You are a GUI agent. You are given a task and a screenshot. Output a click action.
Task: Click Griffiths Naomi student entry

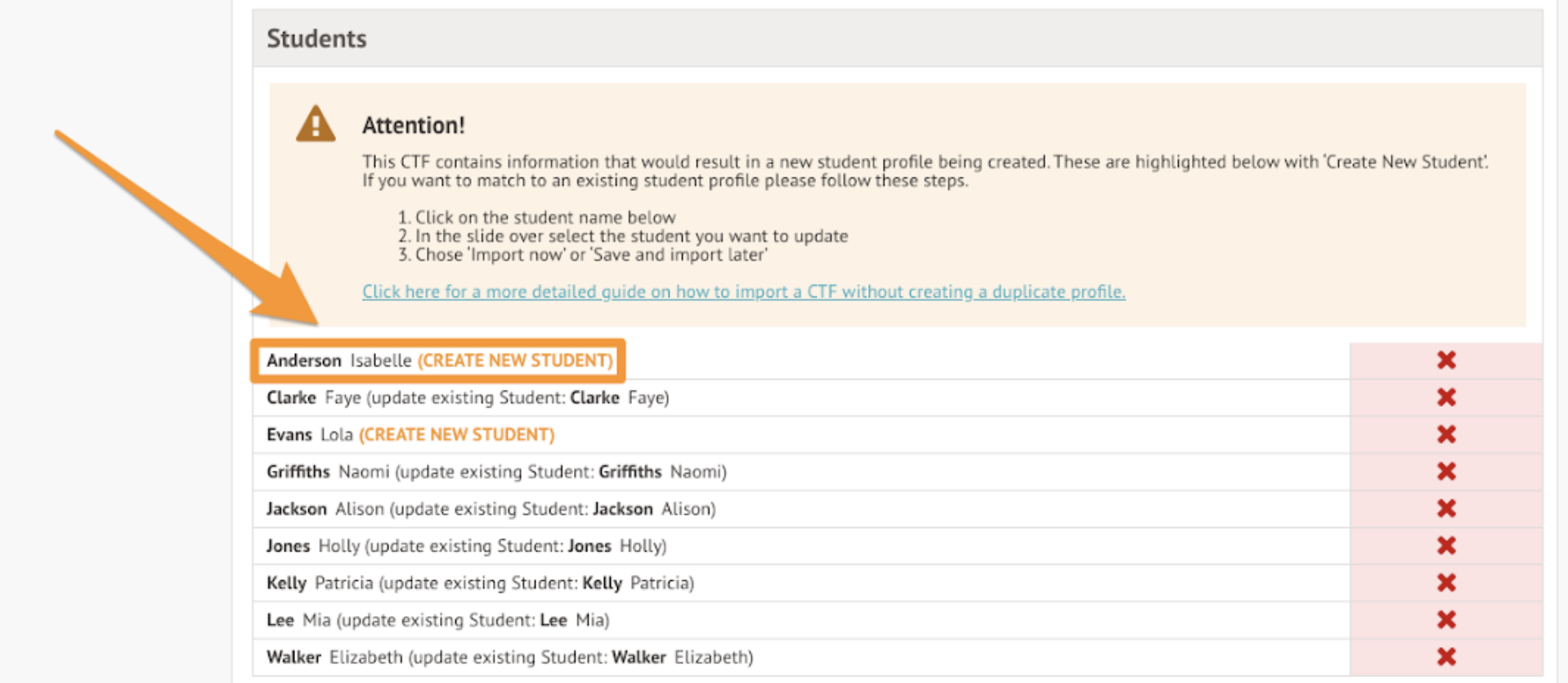coord(495,471)
